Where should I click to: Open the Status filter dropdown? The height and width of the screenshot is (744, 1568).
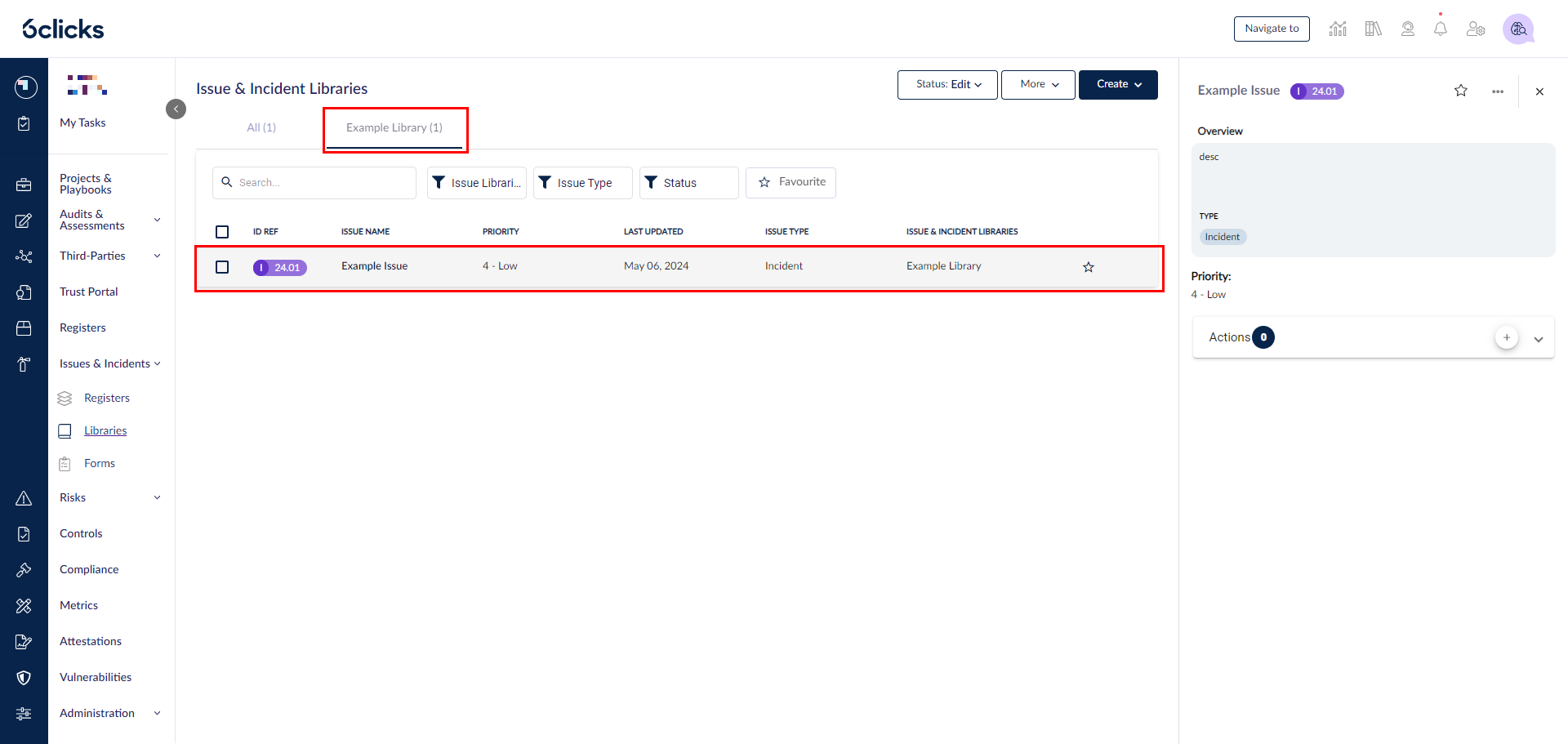click(689, 183)
